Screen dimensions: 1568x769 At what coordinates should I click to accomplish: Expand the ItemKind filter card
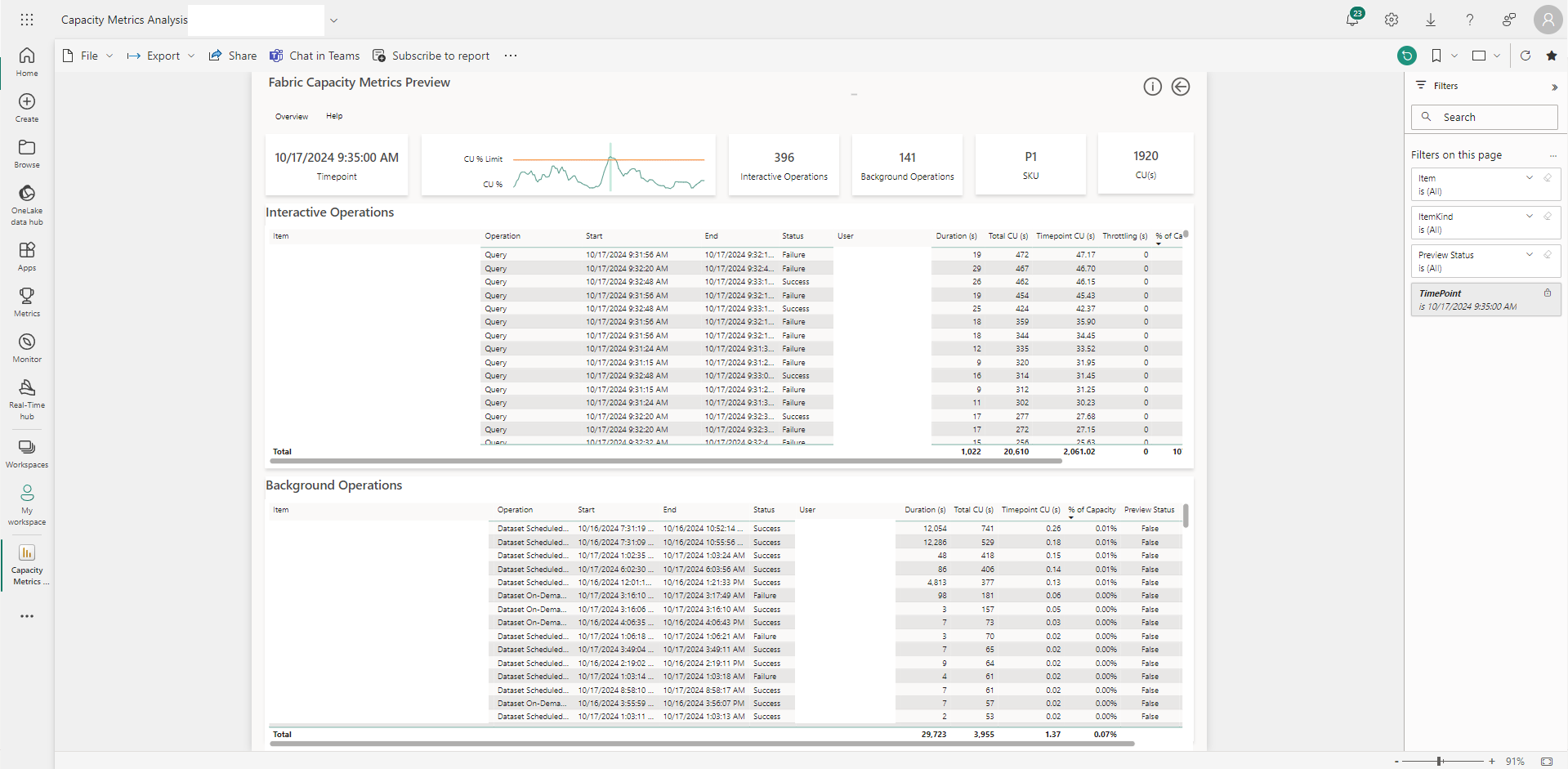tap(1530, 216)
